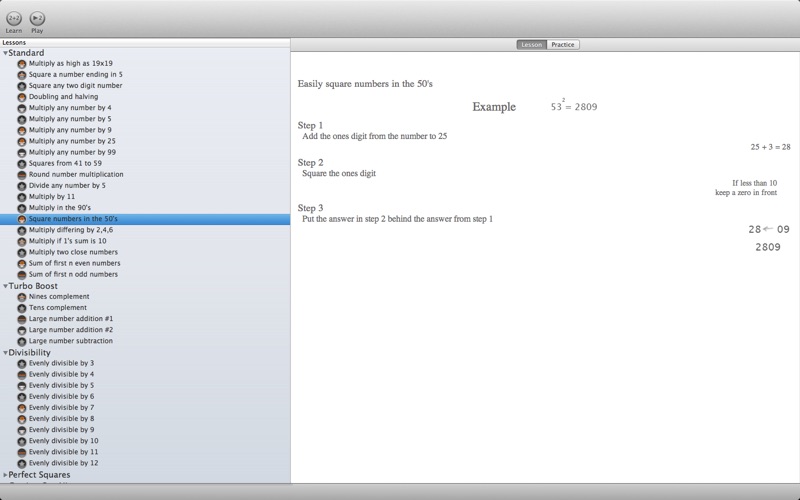Viewport: 800px width, 500px height.
Task: Click the face icon beside Multiply as high as 19x19
Action: 21,64
